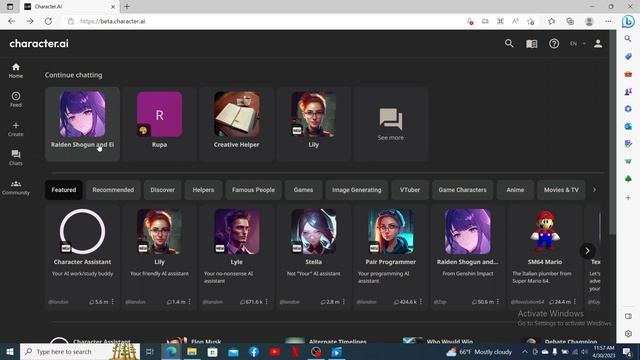Open the options menu on the Pair Programmer card
This screenshot has height=360, width=640.
421,302
